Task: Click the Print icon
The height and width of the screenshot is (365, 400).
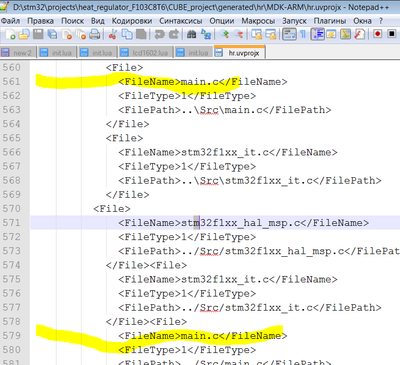Action: click(x=95, y=34)
